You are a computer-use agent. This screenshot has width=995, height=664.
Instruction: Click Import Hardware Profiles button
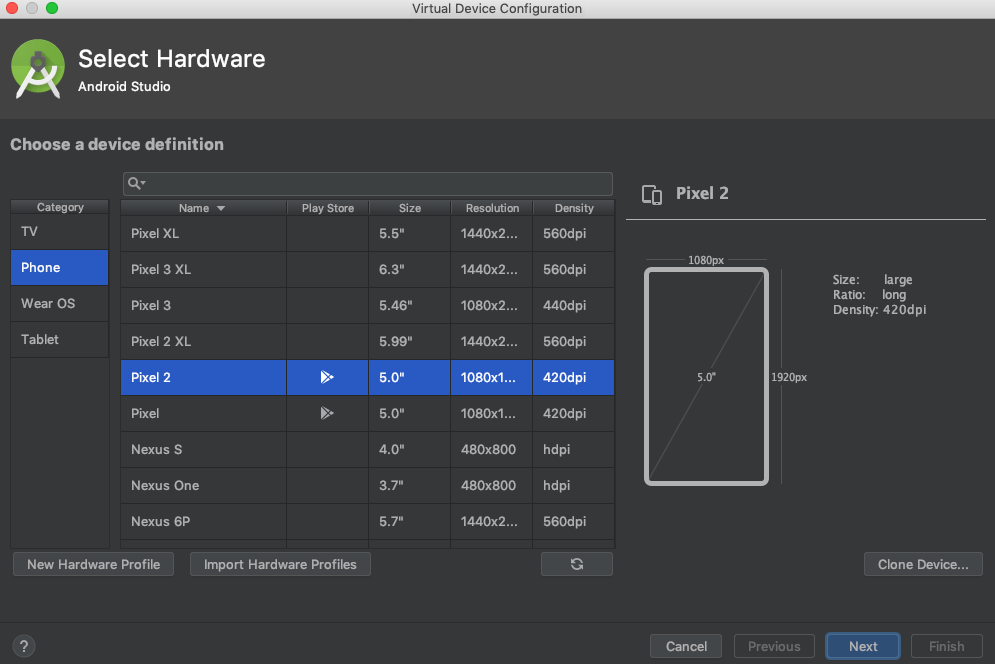[x=280, y=564]
